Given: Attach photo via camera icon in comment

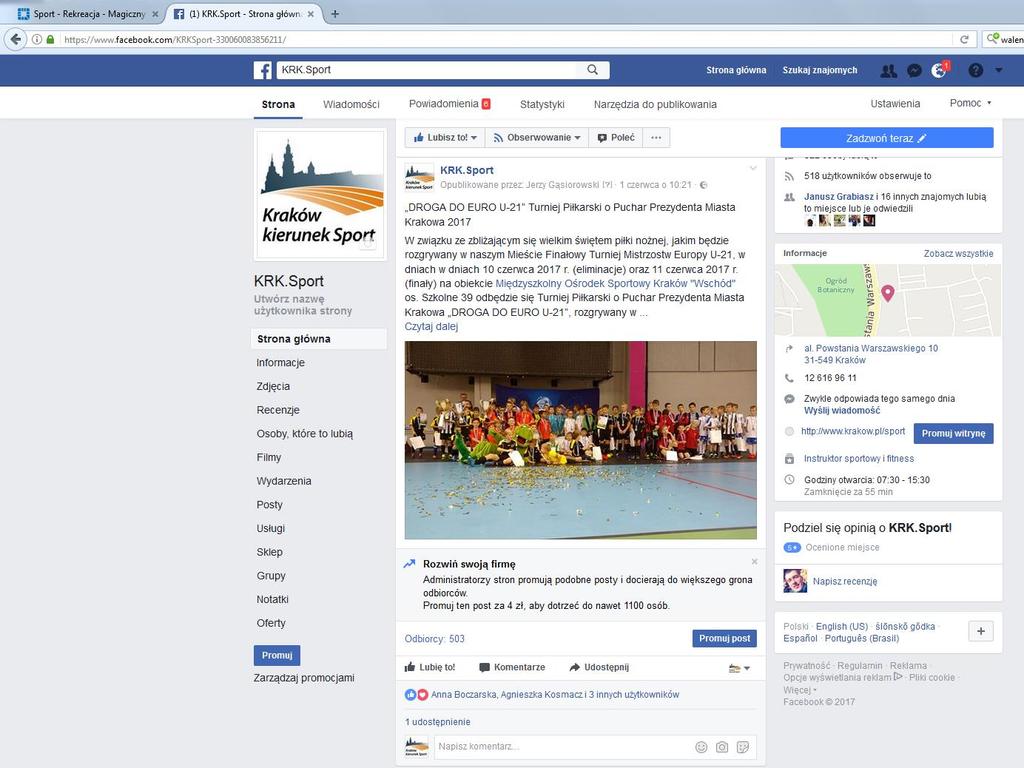Looking at the screenshot, I should click(722, 747).
